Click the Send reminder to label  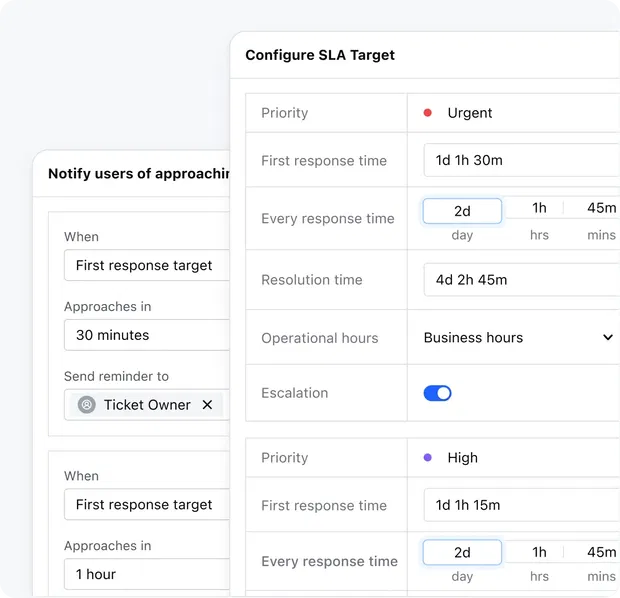pyautogui.click(x=116, y=376)
